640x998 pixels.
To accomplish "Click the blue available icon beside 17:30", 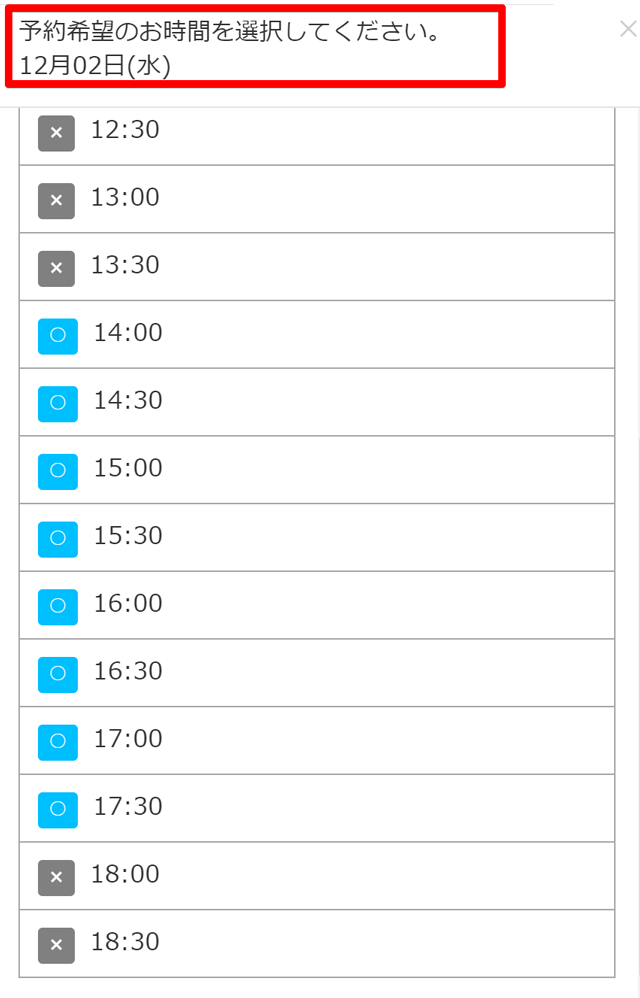I will pyautogui.click(x=57, y=809).
